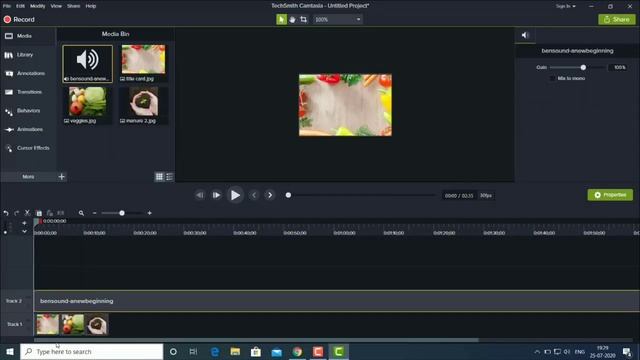Redo the last action
This screenshot has height=360, width=640.
[x=16, y=213]
